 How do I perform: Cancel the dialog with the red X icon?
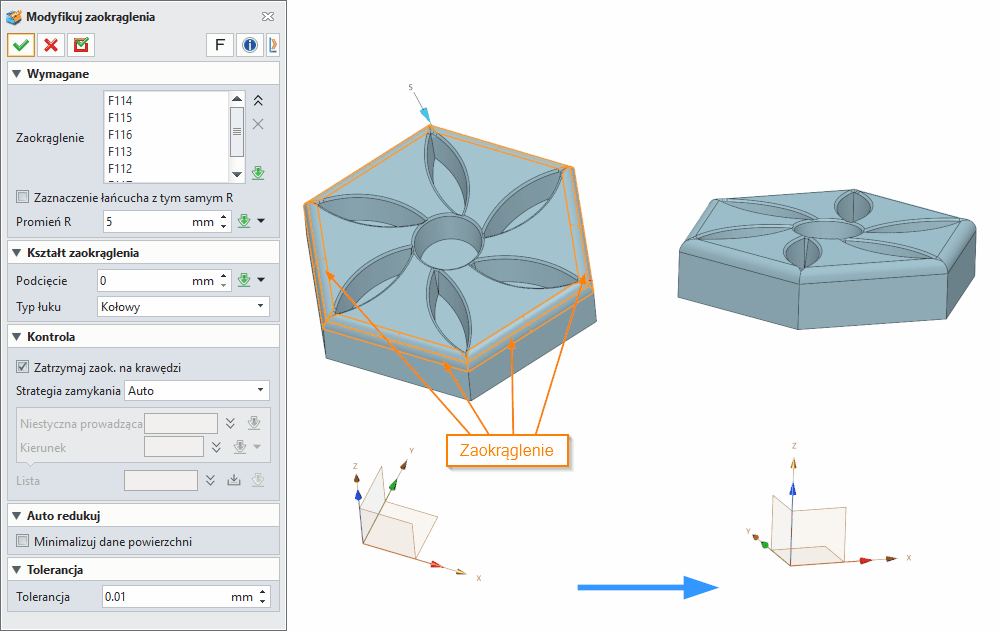pos(51,44)
